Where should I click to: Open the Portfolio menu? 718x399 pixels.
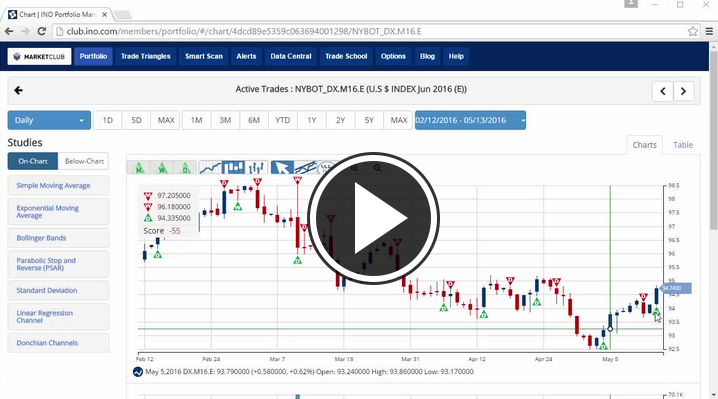93,56
